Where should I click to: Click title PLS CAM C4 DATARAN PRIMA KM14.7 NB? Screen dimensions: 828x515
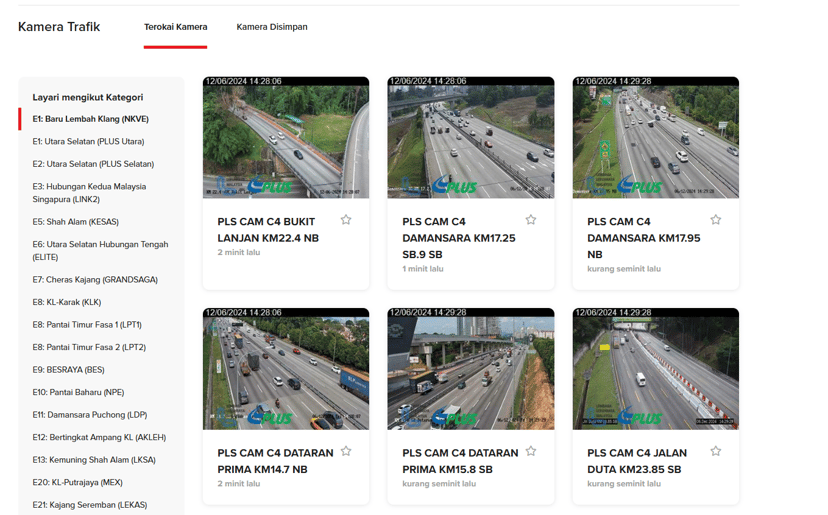275,461
